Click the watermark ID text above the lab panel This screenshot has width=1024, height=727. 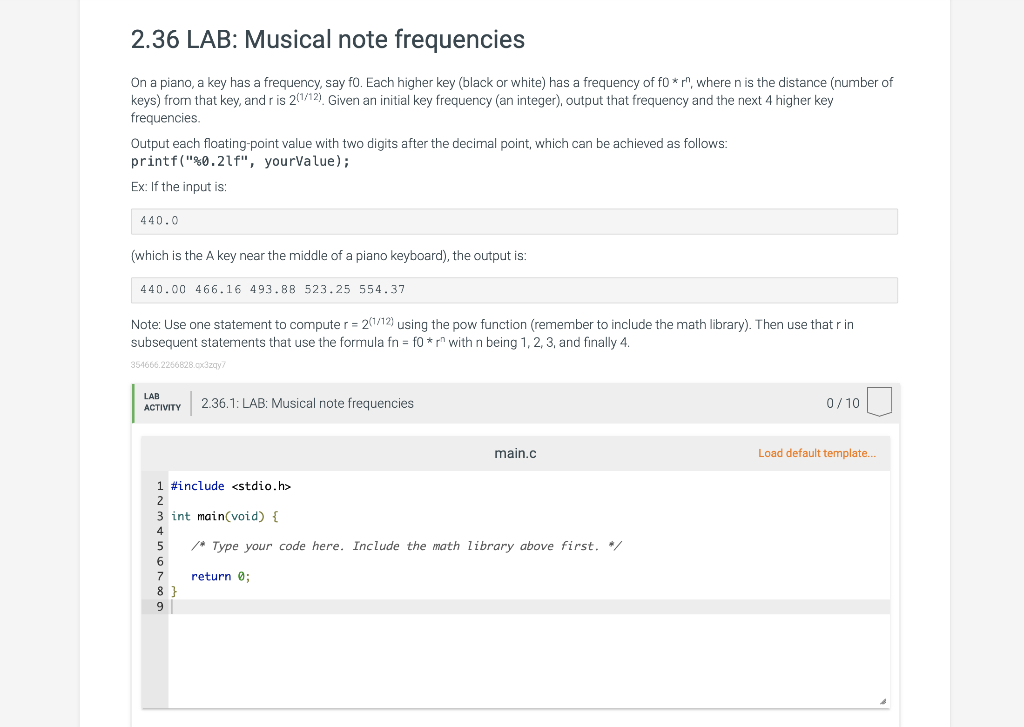tap(176, 365)
